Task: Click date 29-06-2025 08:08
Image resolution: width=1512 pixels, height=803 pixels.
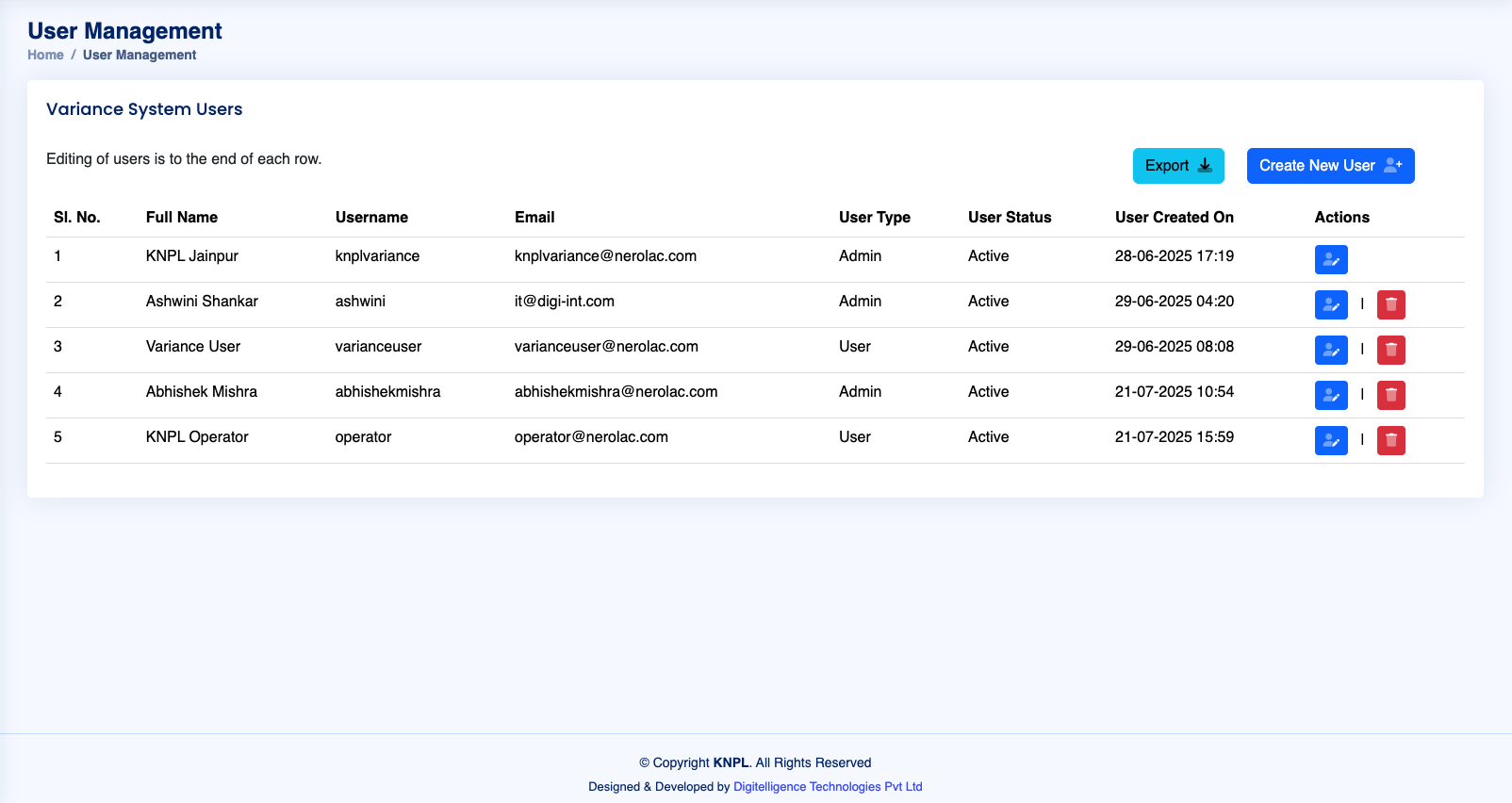Action: [x=1175, y=347]
